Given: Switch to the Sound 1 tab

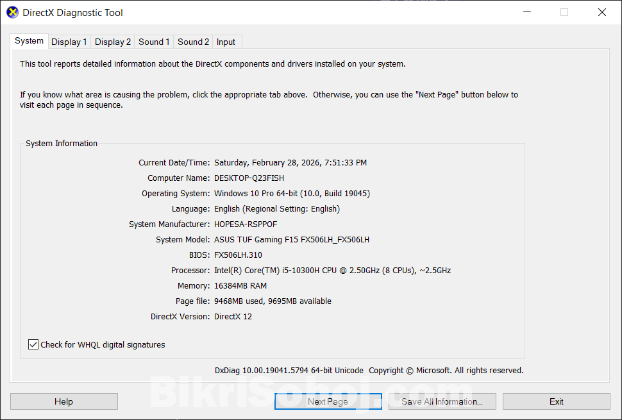Looking at the screenshot, I should (154, 42).
